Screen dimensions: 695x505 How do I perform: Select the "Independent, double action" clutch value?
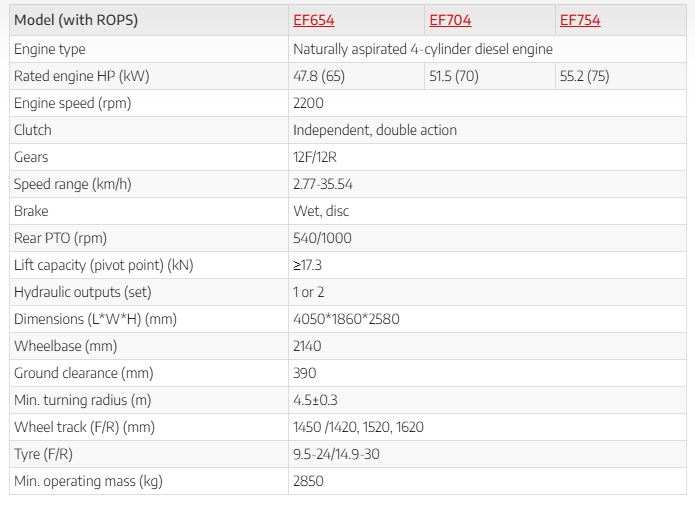point(375,130)
